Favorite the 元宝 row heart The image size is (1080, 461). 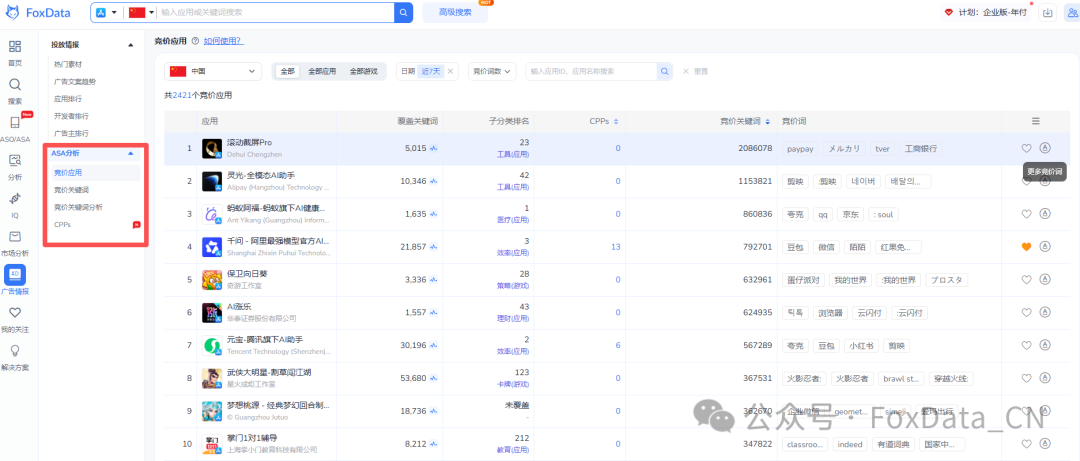pyautogui.click(x=1026, y=345)
